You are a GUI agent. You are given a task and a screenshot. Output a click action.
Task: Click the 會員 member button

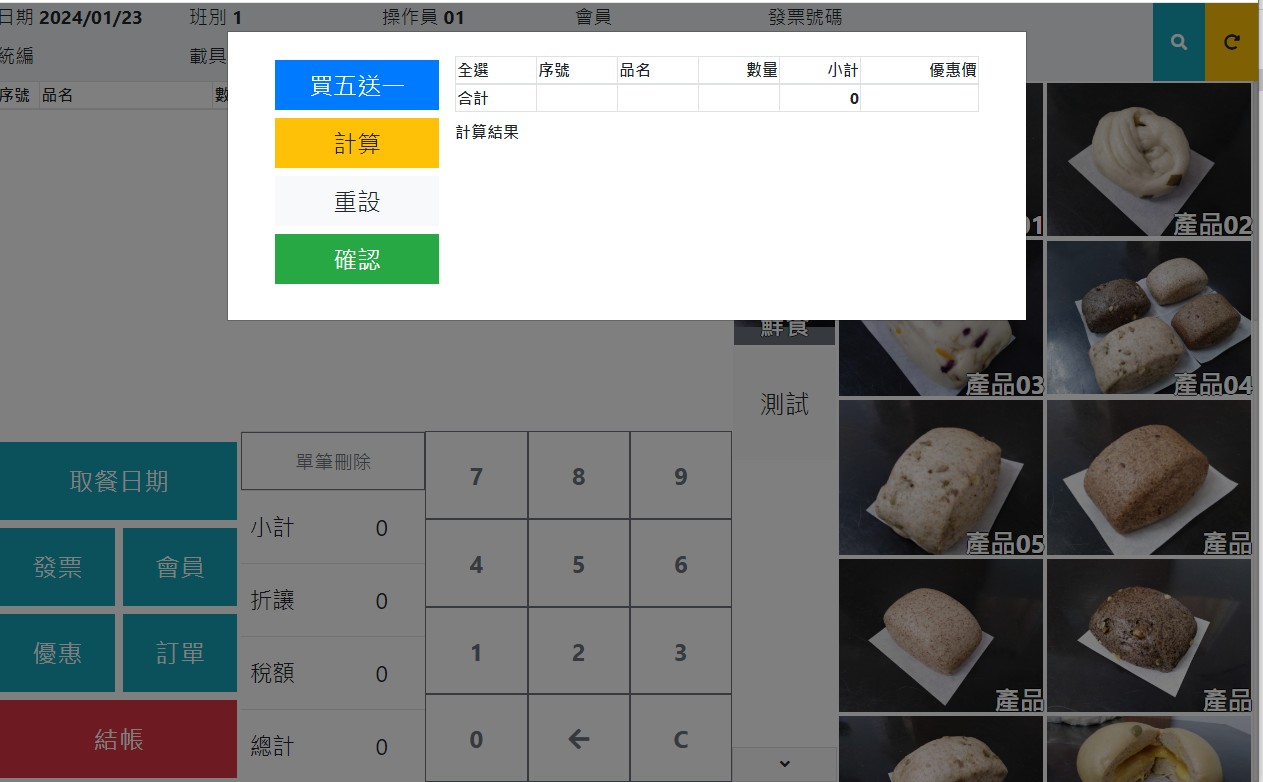(x=180, y=567)
